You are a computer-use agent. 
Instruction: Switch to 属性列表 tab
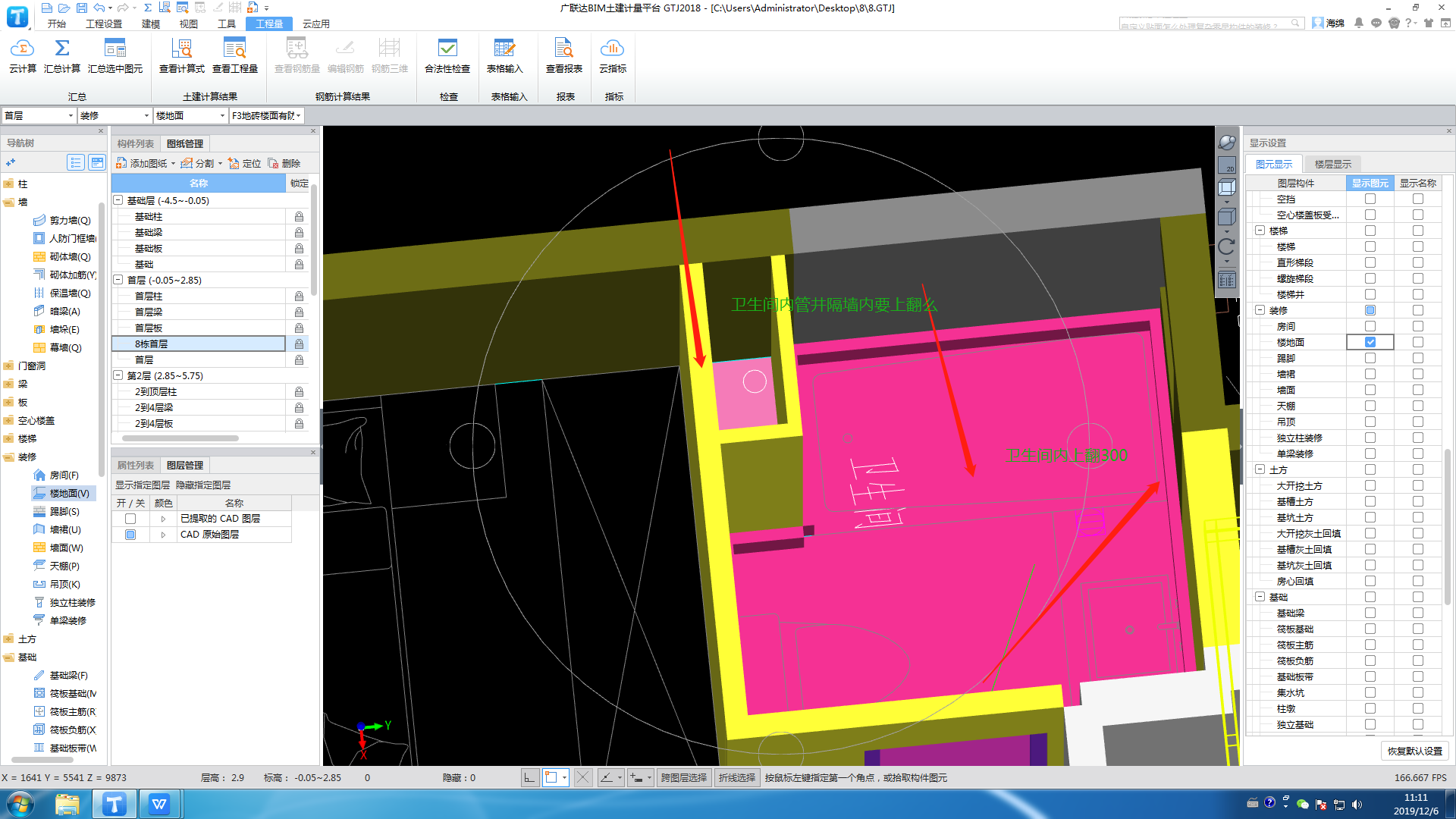pyautogui.click(x=136, y=465)
